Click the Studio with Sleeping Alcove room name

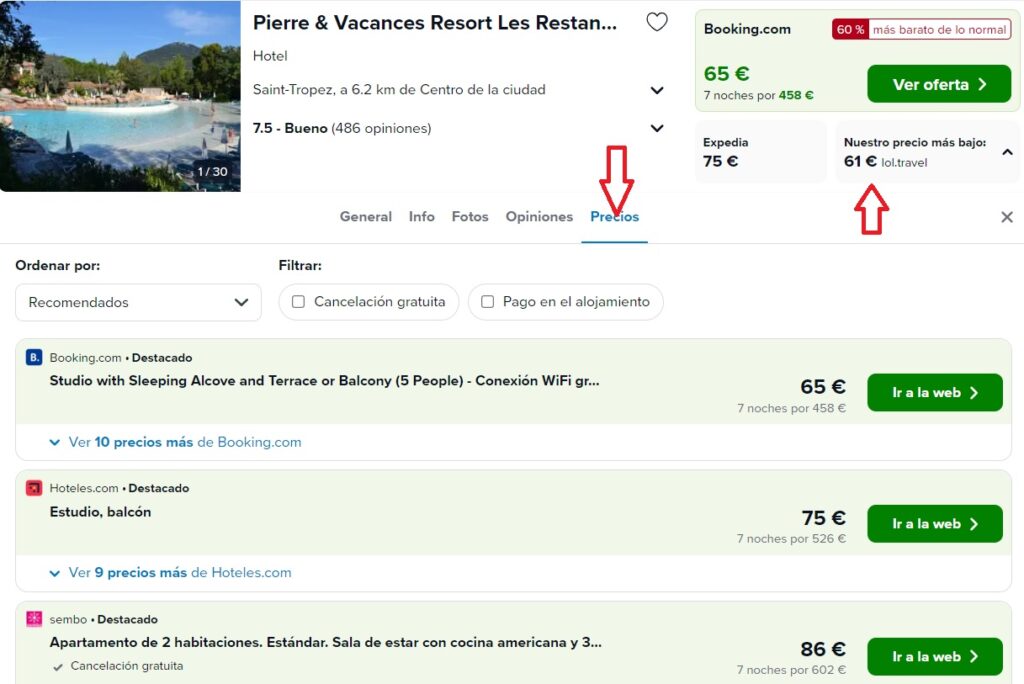325,381
